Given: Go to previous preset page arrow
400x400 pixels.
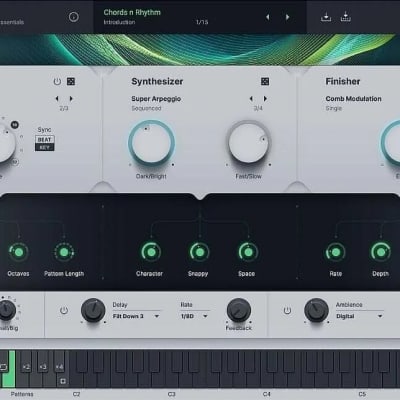Looking at the screenshot, I should (x=267, y=17).
